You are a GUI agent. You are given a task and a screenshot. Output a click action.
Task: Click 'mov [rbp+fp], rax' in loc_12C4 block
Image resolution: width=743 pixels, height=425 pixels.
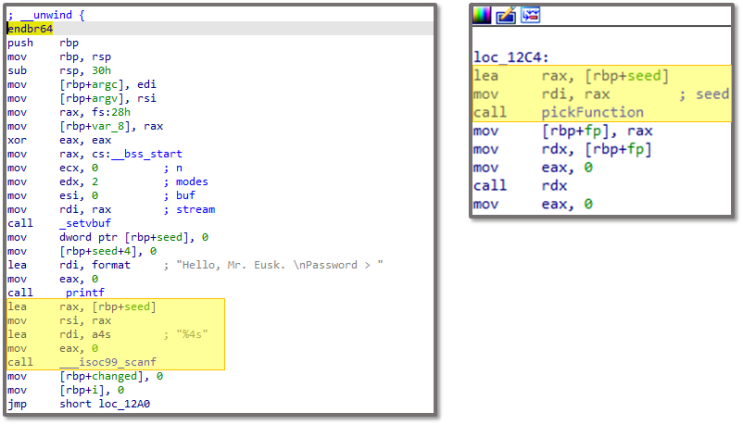click(563, 131)
